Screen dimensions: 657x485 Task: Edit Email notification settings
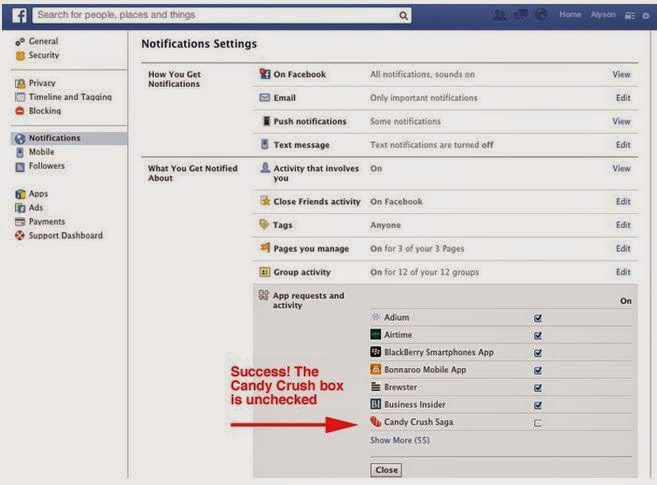623,98
